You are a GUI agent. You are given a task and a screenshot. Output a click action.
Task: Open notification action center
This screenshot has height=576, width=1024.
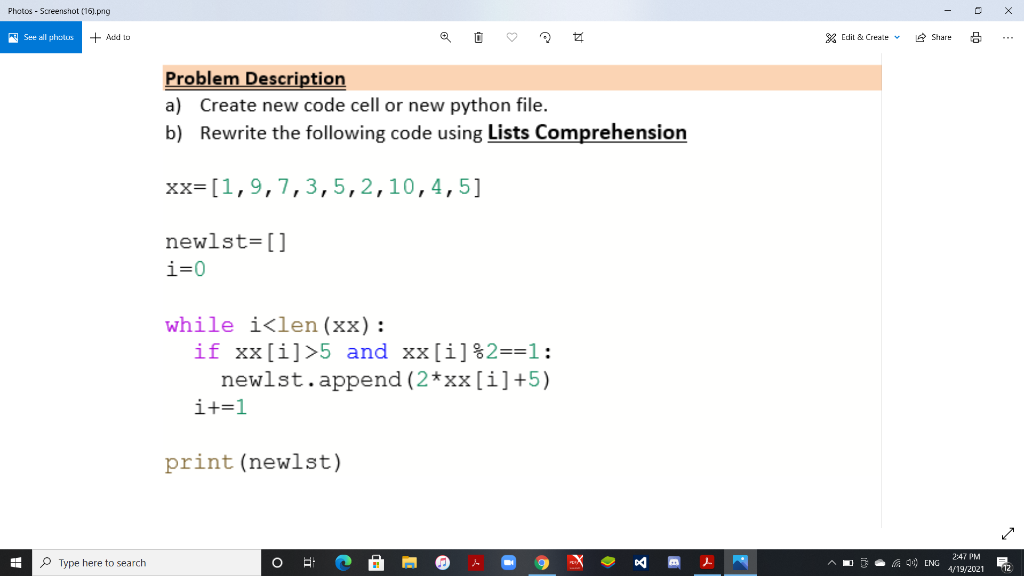click(x=1004, y=562)
